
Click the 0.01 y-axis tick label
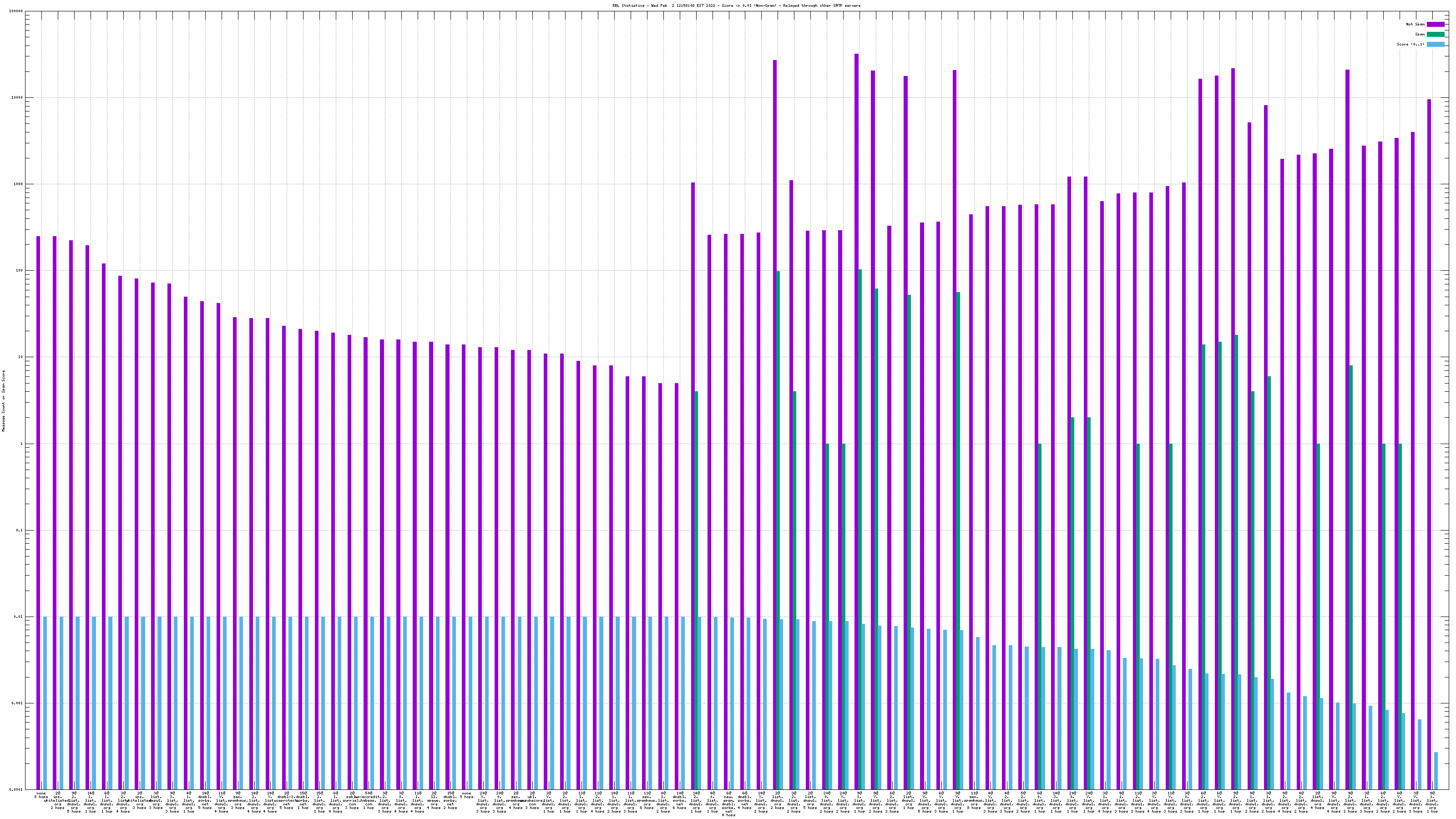(19, 617)
